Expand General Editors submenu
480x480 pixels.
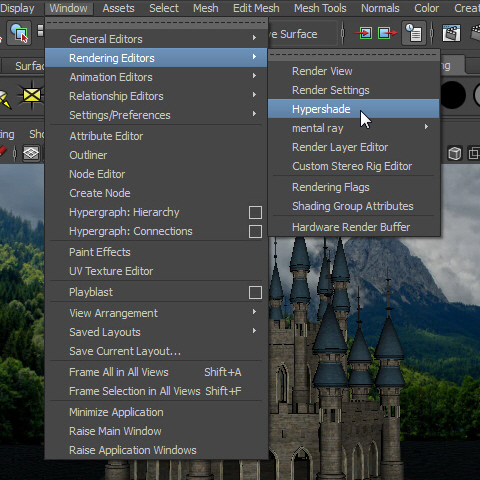tap(156, 39)
